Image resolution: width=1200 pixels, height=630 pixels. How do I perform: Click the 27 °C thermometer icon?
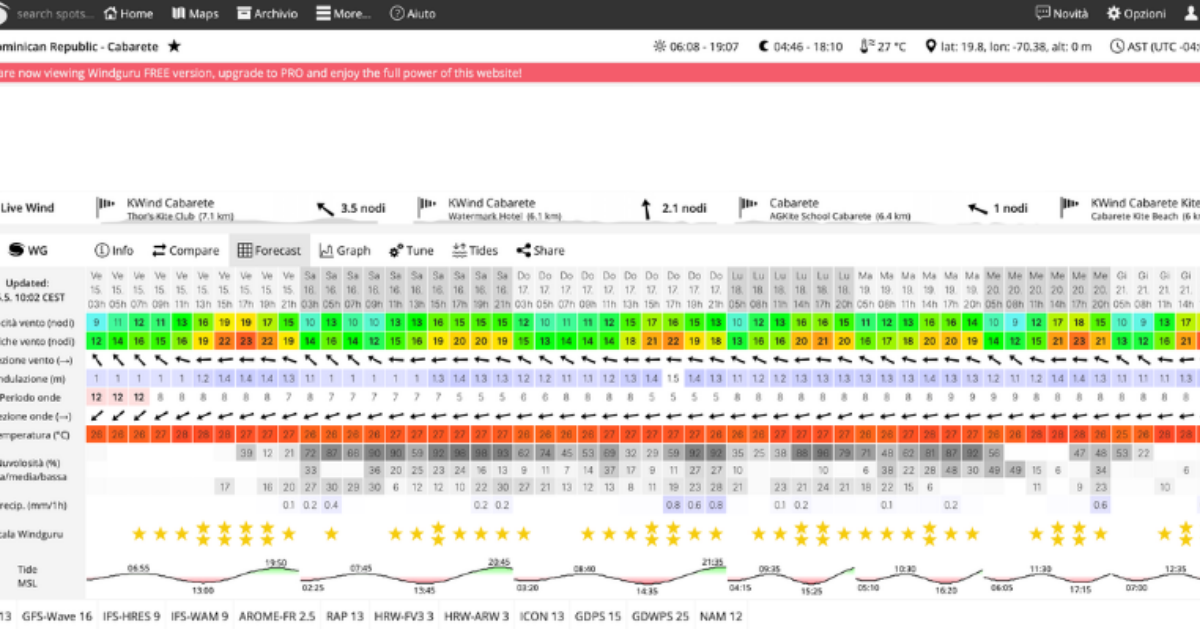pyautogui.click(x=867, y=46)
